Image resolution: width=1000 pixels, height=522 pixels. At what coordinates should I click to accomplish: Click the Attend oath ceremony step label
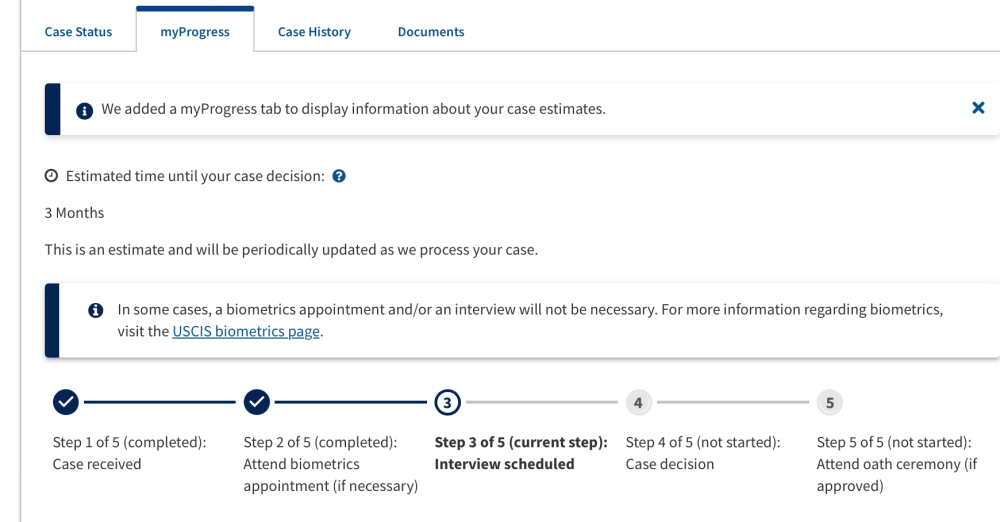(x=897, y=475)
